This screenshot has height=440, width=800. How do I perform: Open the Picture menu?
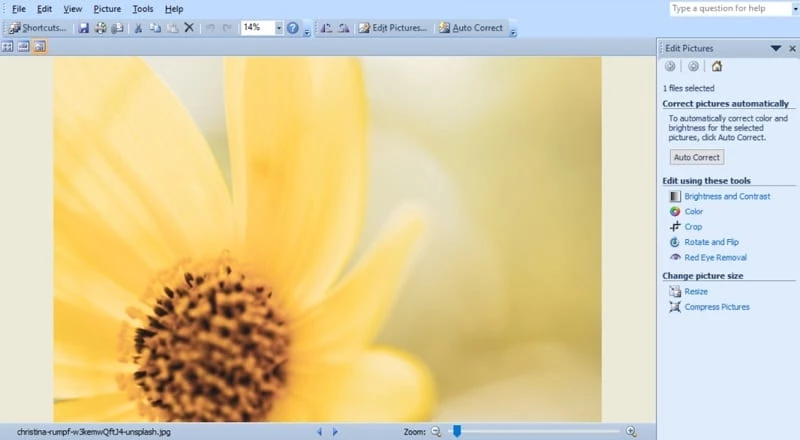click(x=107, y=9)
